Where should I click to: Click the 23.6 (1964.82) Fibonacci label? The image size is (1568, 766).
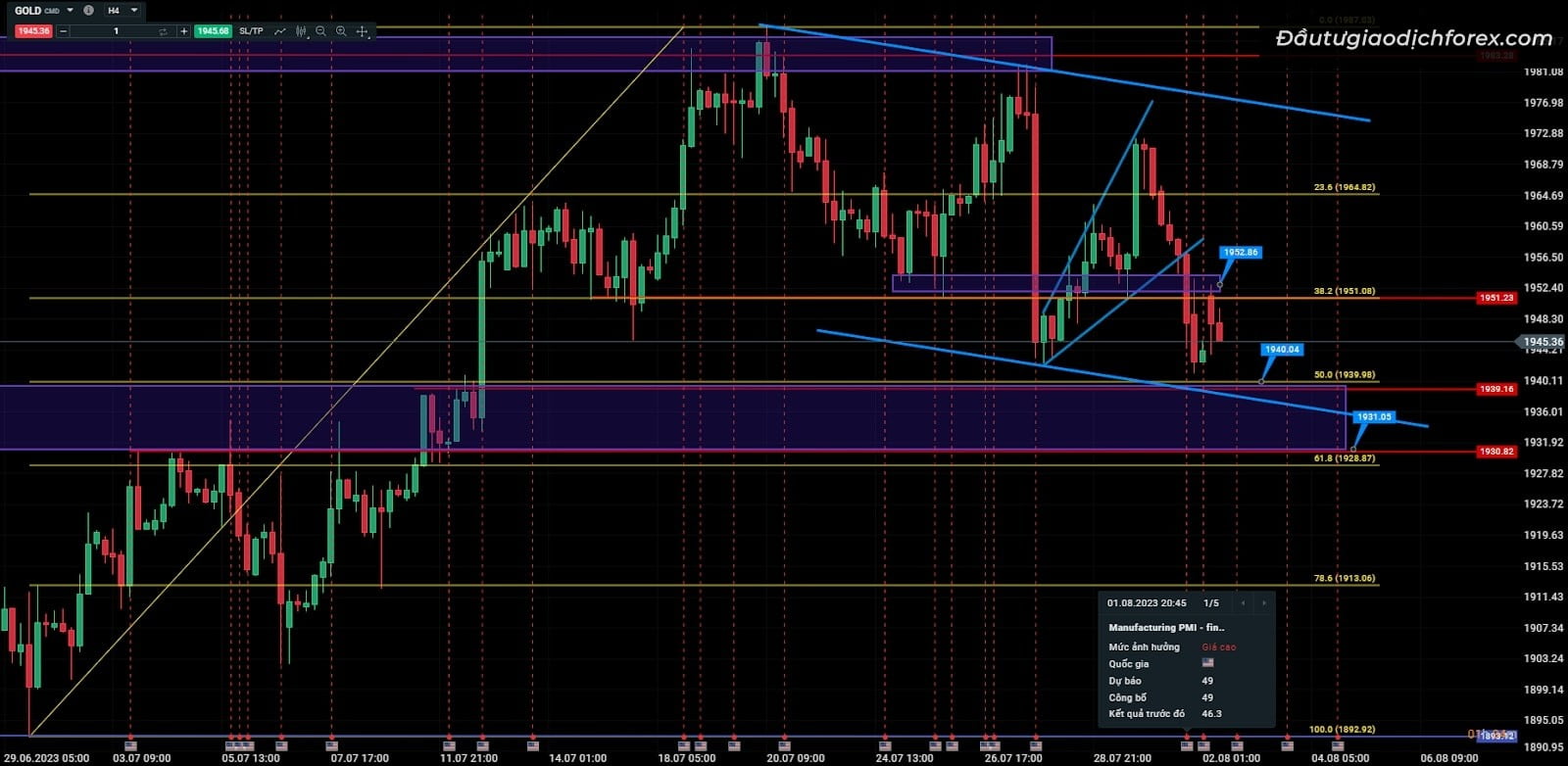tap(1344, 187)
